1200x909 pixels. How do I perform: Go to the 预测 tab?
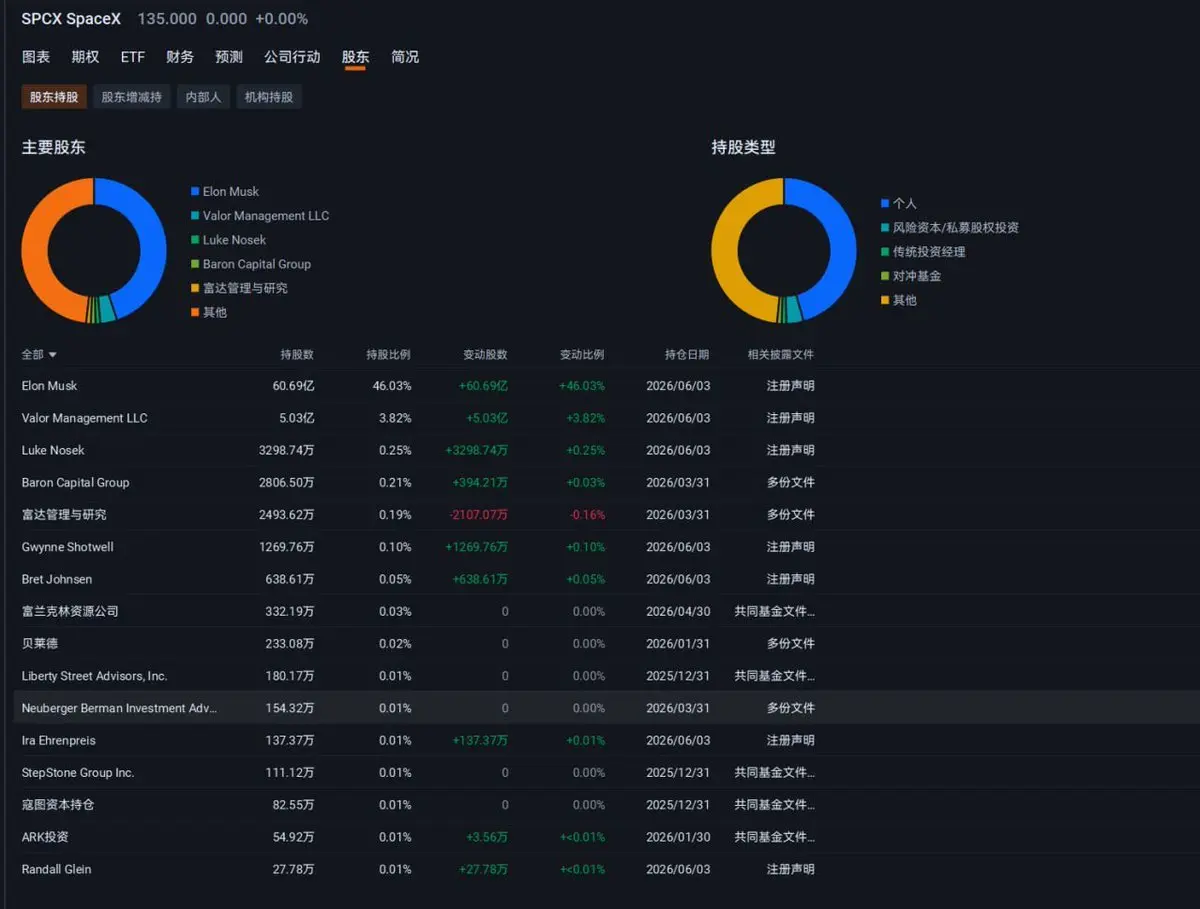click(x=229, y=57)
